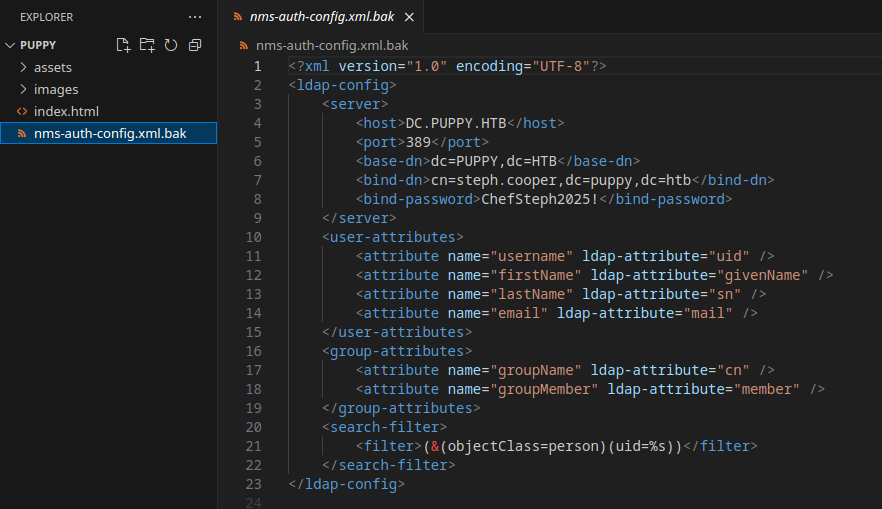Switch to the nms-auth-config.xml.bak tab
Screen dimensions: 882x509
pyautogui.click(x=320, y=18)
